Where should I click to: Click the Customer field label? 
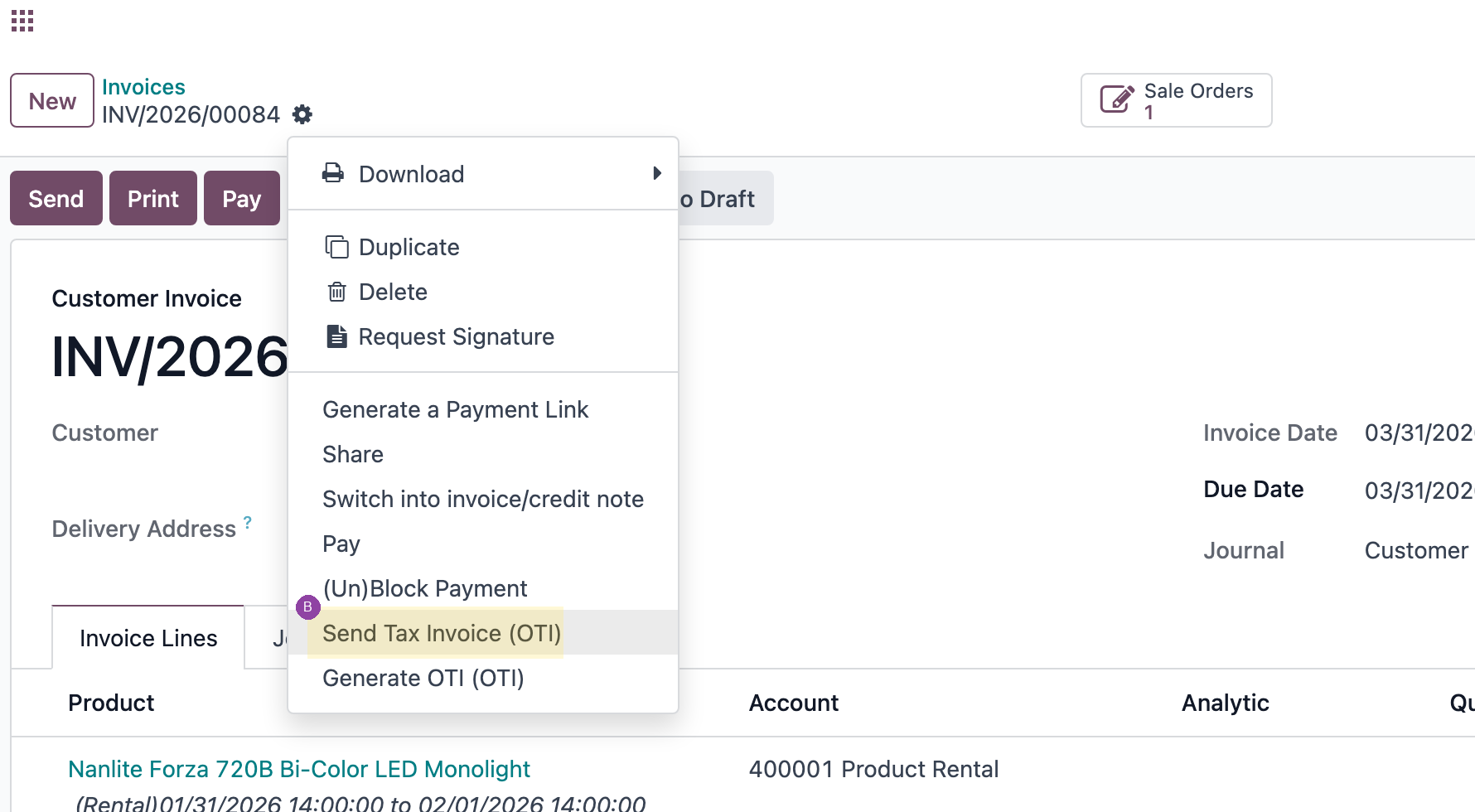(104, 433)
